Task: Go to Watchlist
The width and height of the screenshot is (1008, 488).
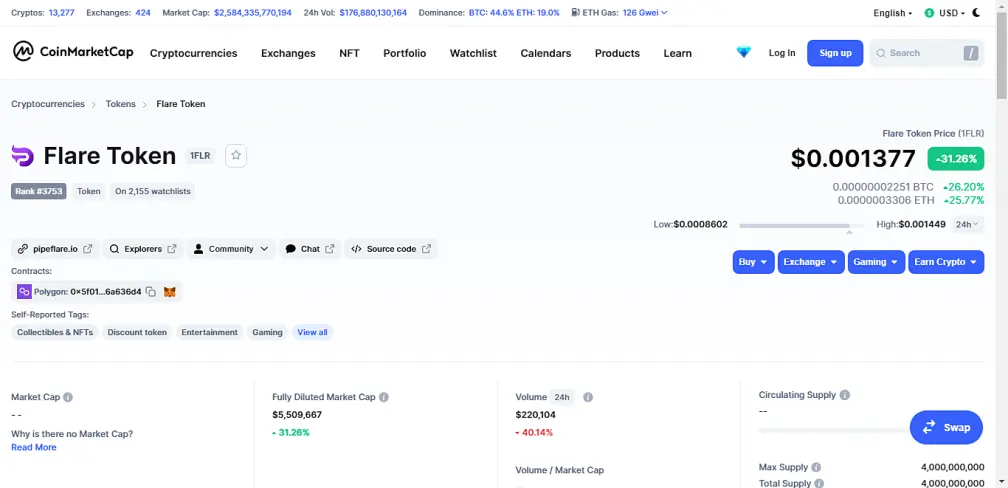Action: 473,53
